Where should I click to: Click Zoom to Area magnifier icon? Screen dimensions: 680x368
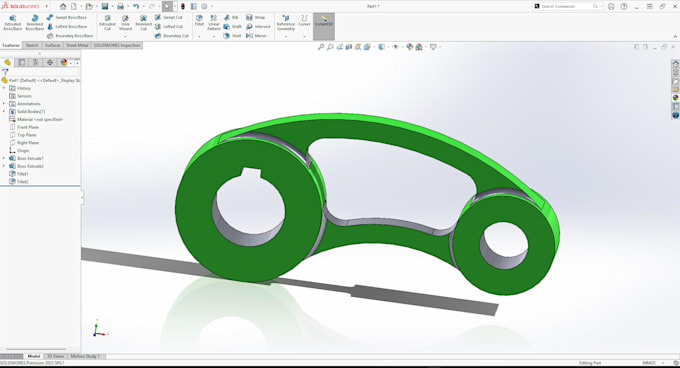[330, 47]
